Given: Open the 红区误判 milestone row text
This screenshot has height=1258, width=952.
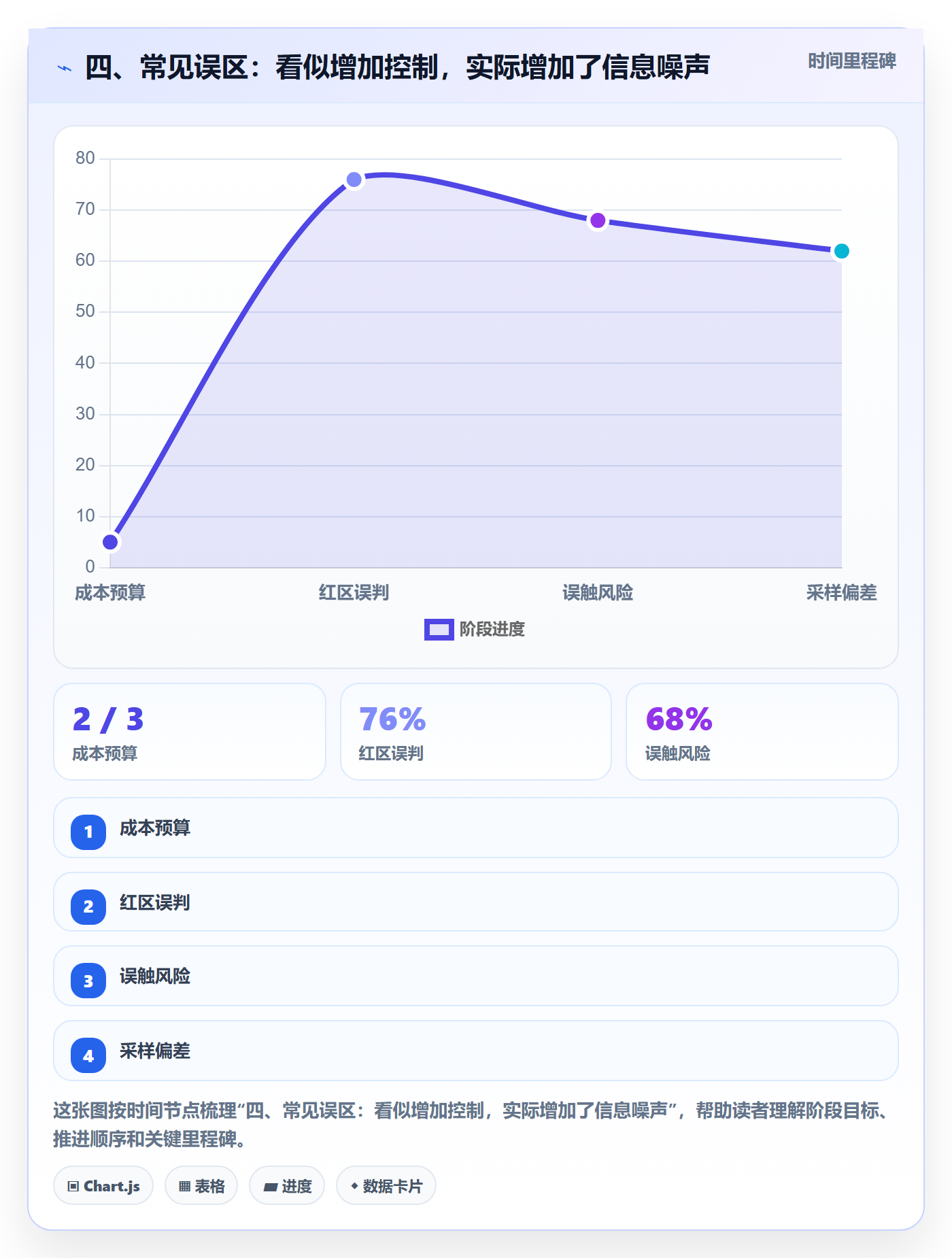Looking at the screenshot, I should coord(155,902).
